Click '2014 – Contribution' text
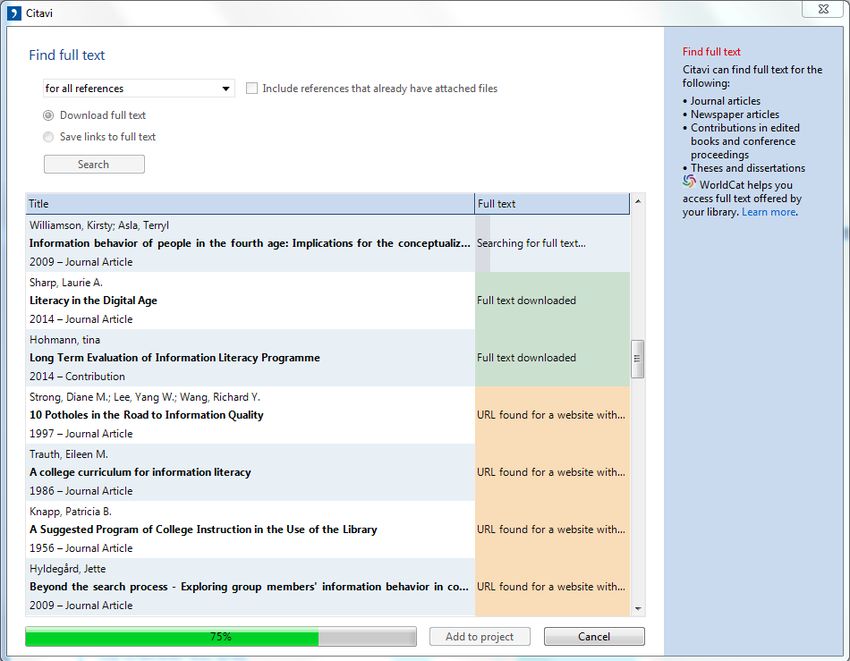 point(77,376)
